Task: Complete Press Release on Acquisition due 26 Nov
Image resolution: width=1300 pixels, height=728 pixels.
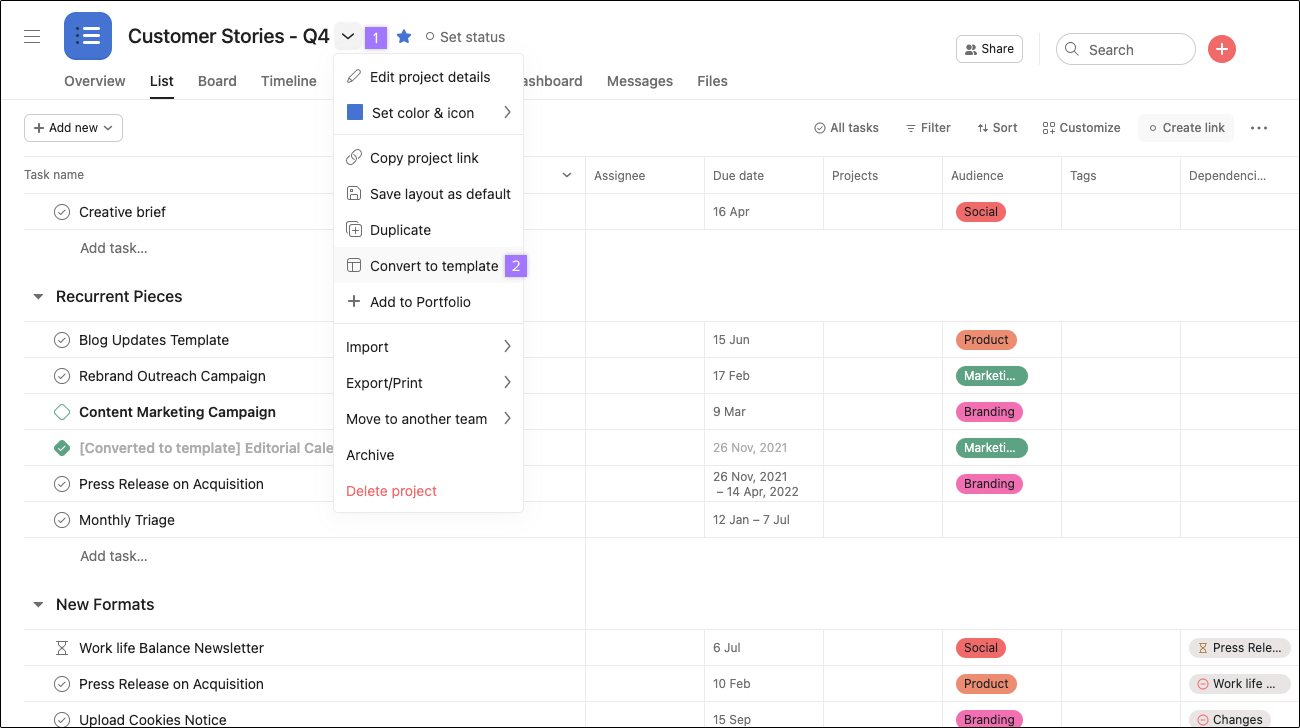Action: 62,484
